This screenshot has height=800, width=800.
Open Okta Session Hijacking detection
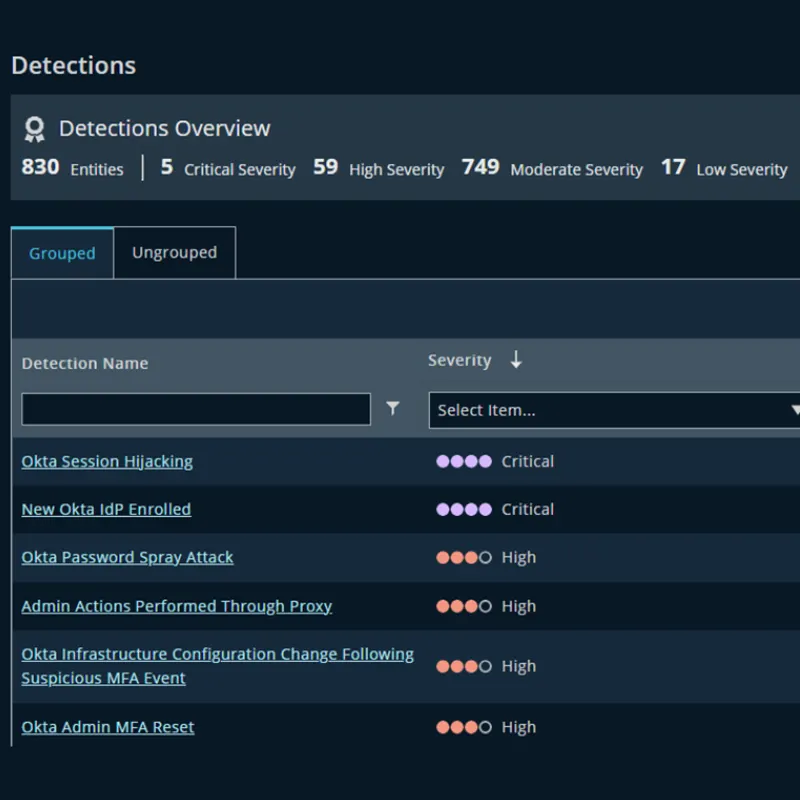pos(107,461)
